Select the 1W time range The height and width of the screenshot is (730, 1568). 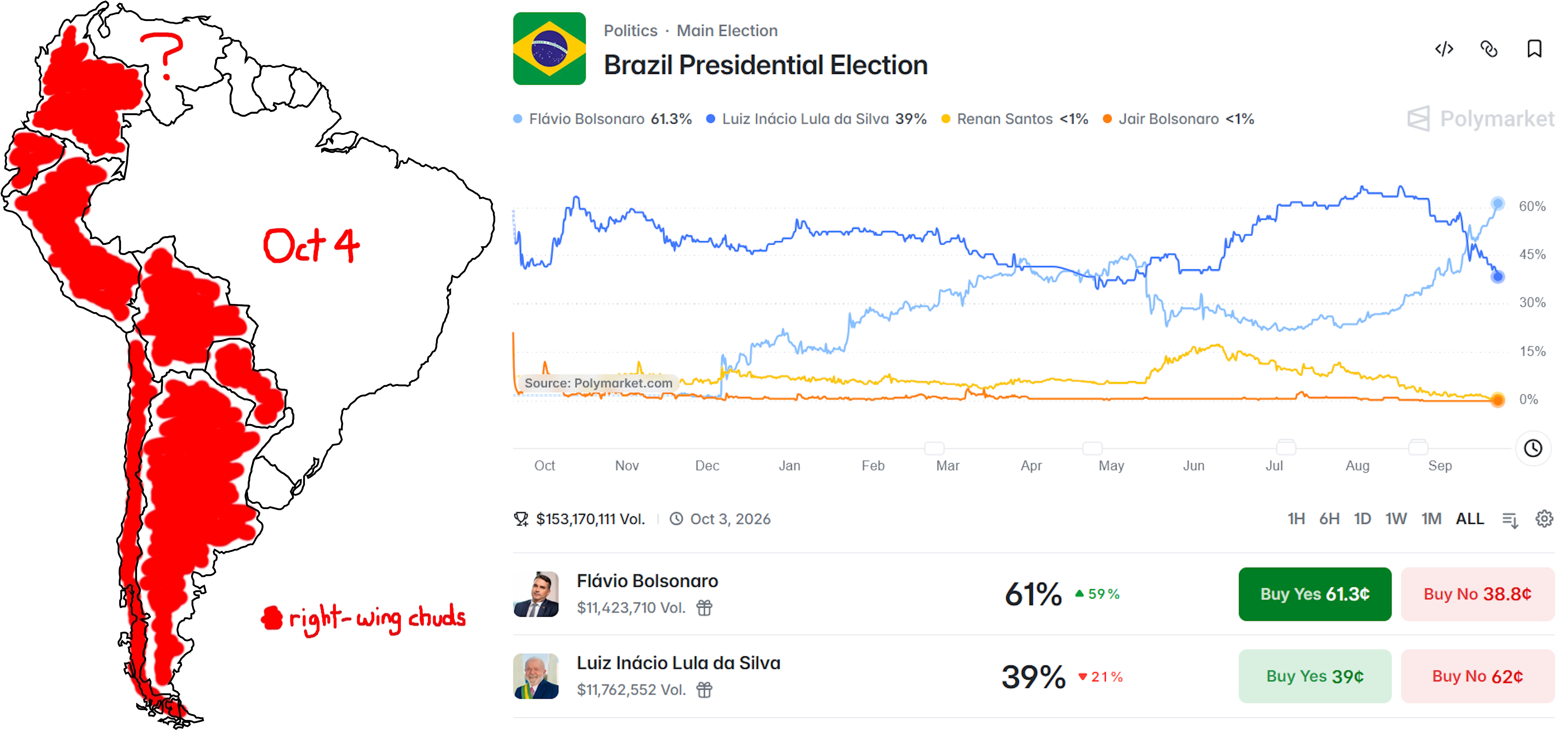coord(1396,519)
